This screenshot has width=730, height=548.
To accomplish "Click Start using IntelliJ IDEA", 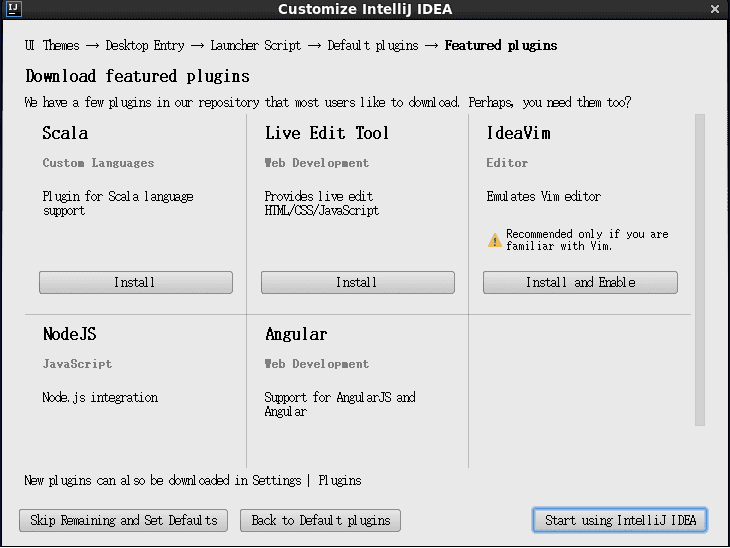I will [x=620, y=520].
